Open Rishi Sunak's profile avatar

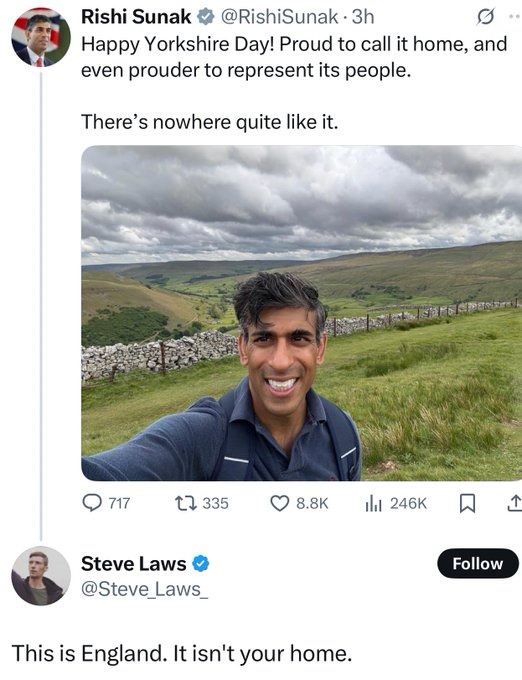(41, 37)
